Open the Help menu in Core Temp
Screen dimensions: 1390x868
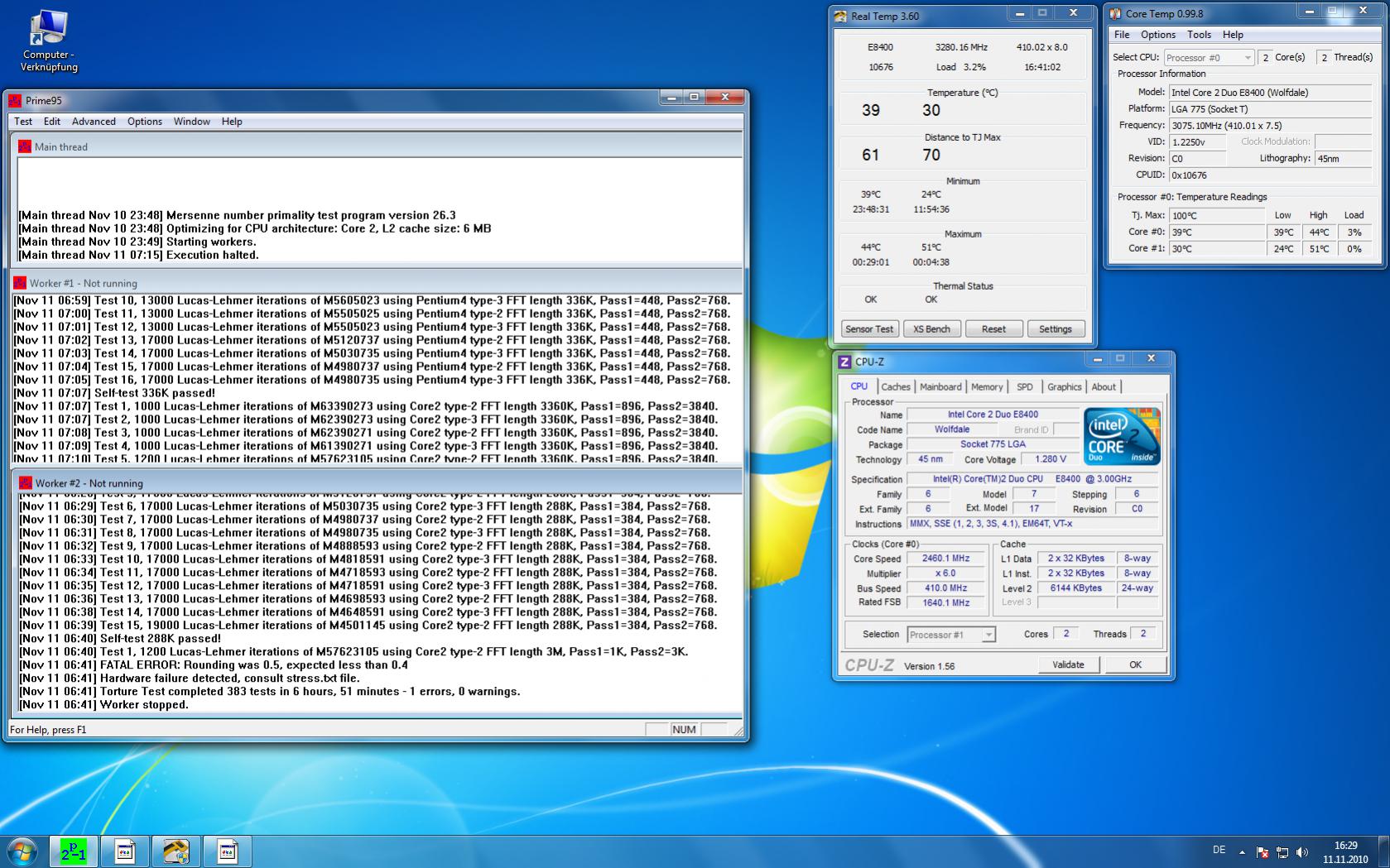pos(1234,35)
